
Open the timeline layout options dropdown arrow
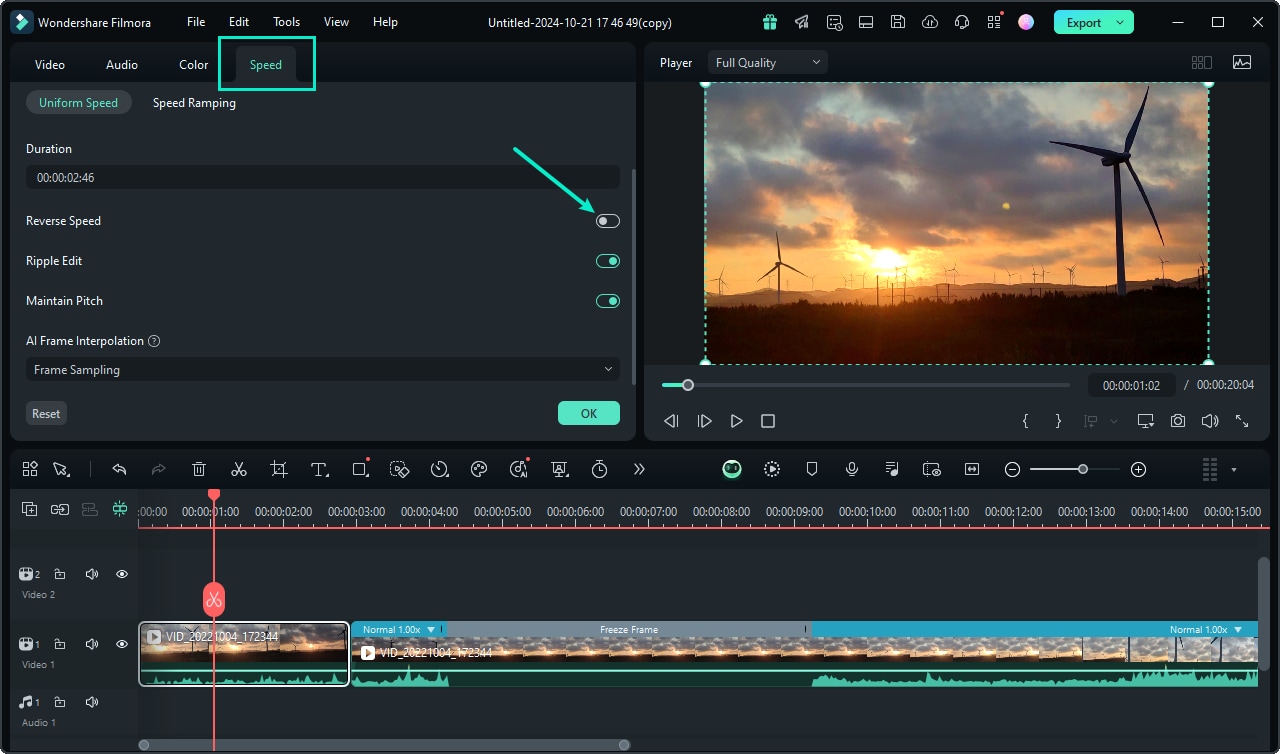pyautogui.click(x=1234, y=469)
